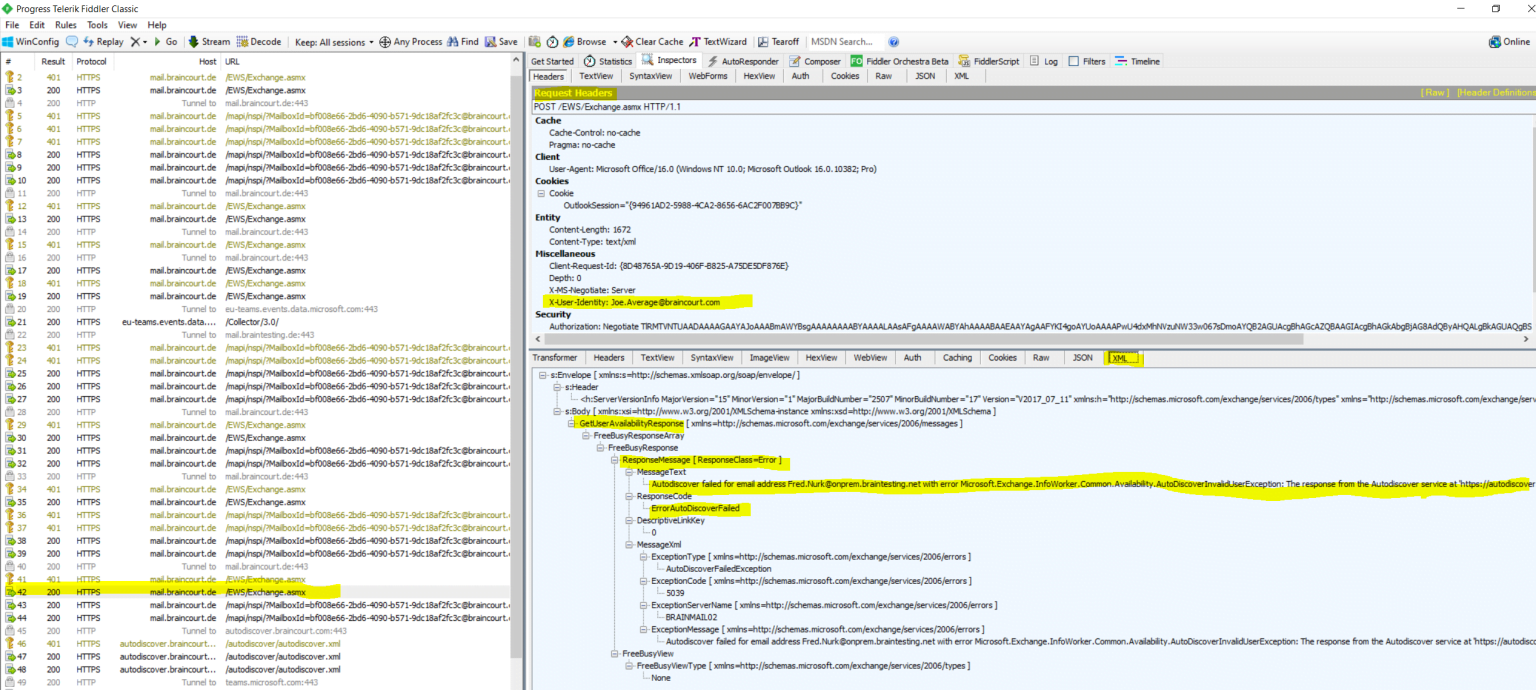Select the response Caching tab
Image resolution: width=1536 pixels, height=690 pixels.
pos(957,358)
